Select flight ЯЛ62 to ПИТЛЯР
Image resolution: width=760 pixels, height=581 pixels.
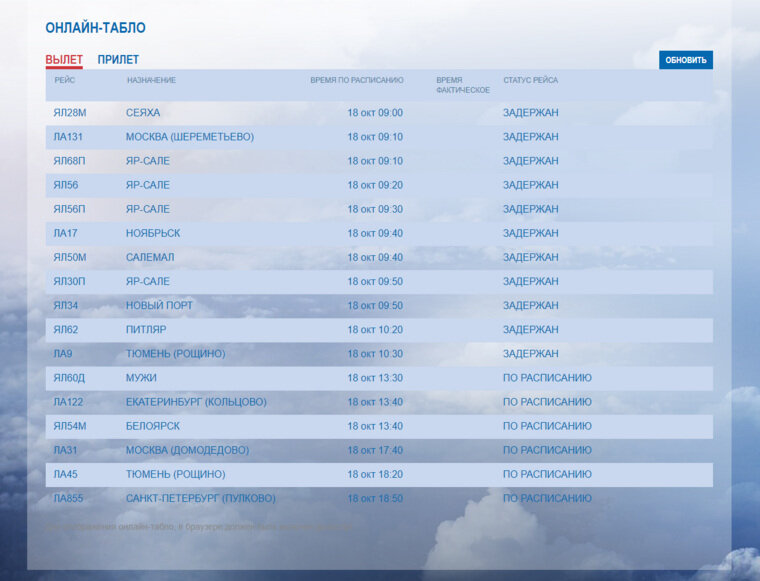pos(379,330)
